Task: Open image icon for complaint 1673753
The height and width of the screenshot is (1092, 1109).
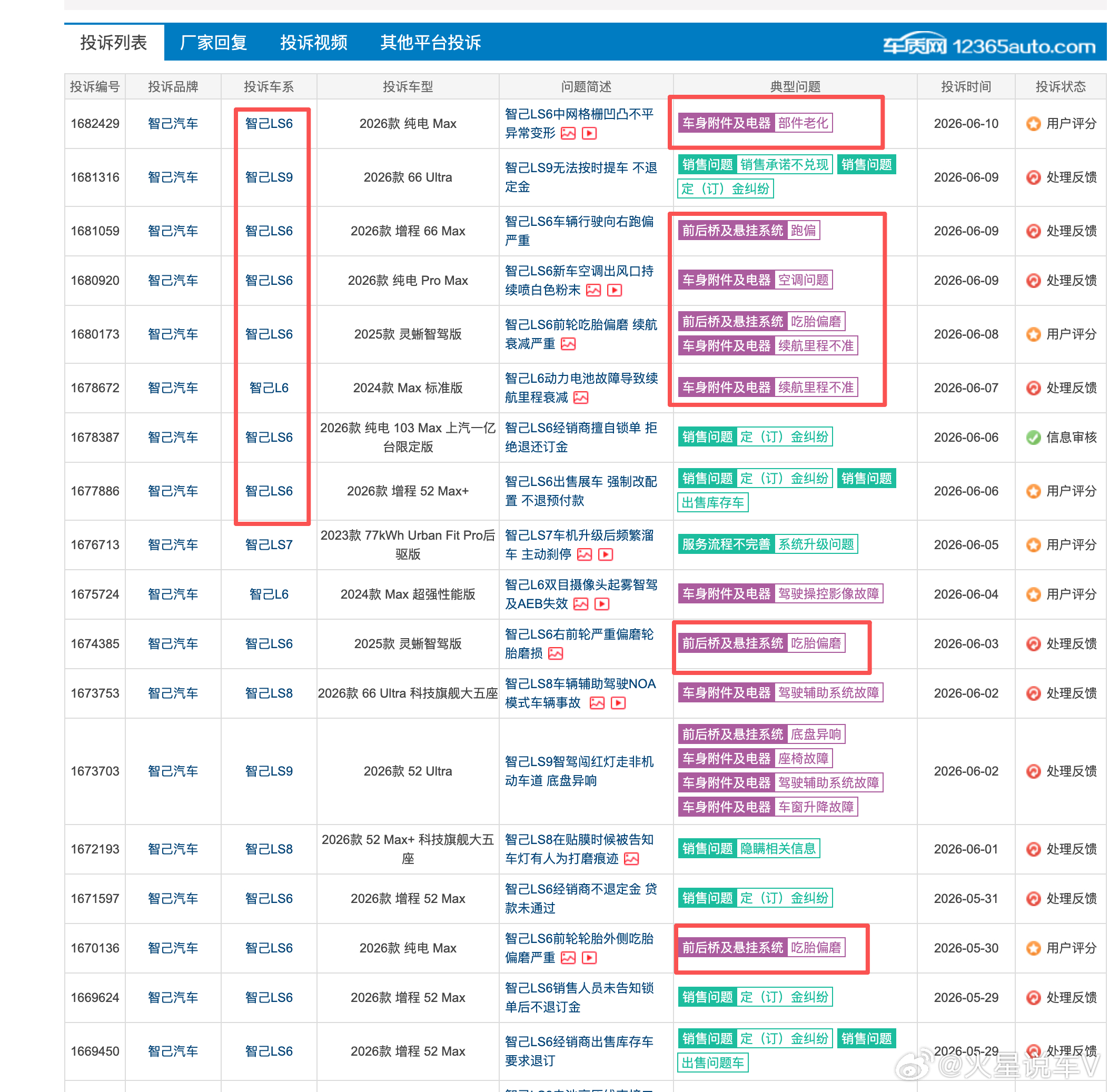Action: pos(597,703)
